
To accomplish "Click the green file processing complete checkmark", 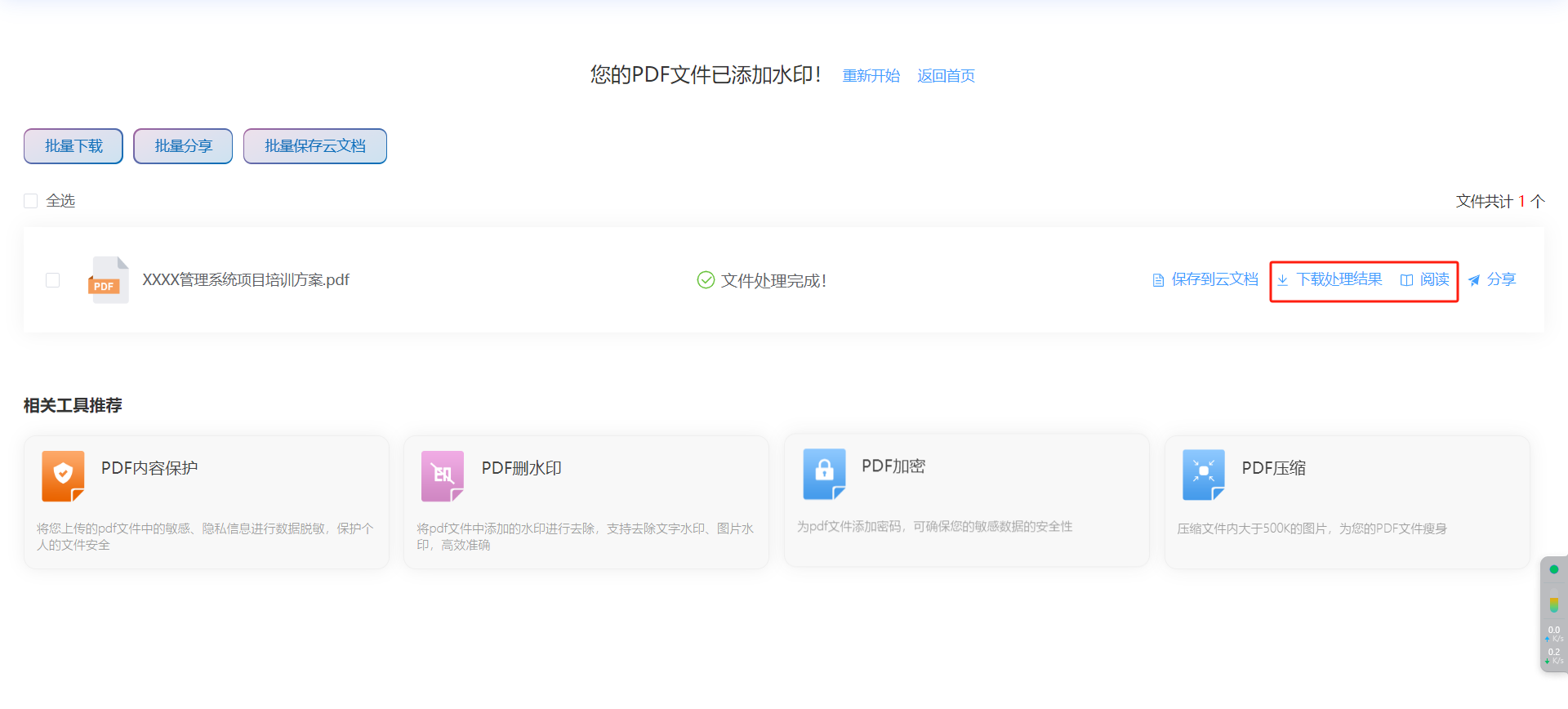I will (x=706, y=280).
